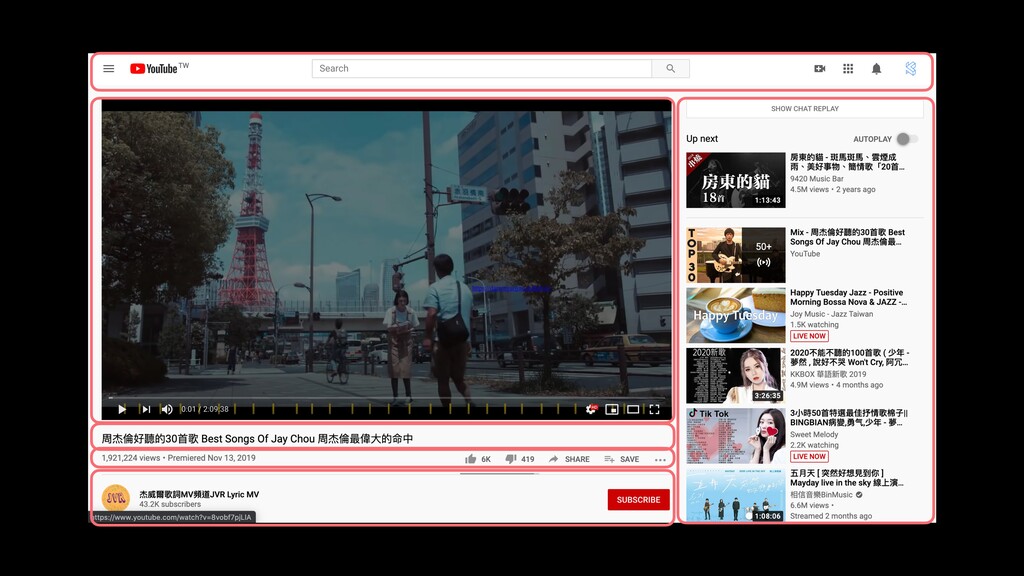Screen dimensions: 1024x576
Task: Switch to theater mode
Action: tap(633, 409)
